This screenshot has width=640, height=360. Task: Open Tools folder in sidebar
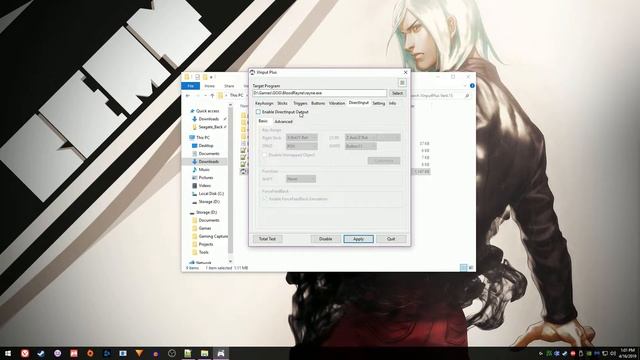pos(203,252)
